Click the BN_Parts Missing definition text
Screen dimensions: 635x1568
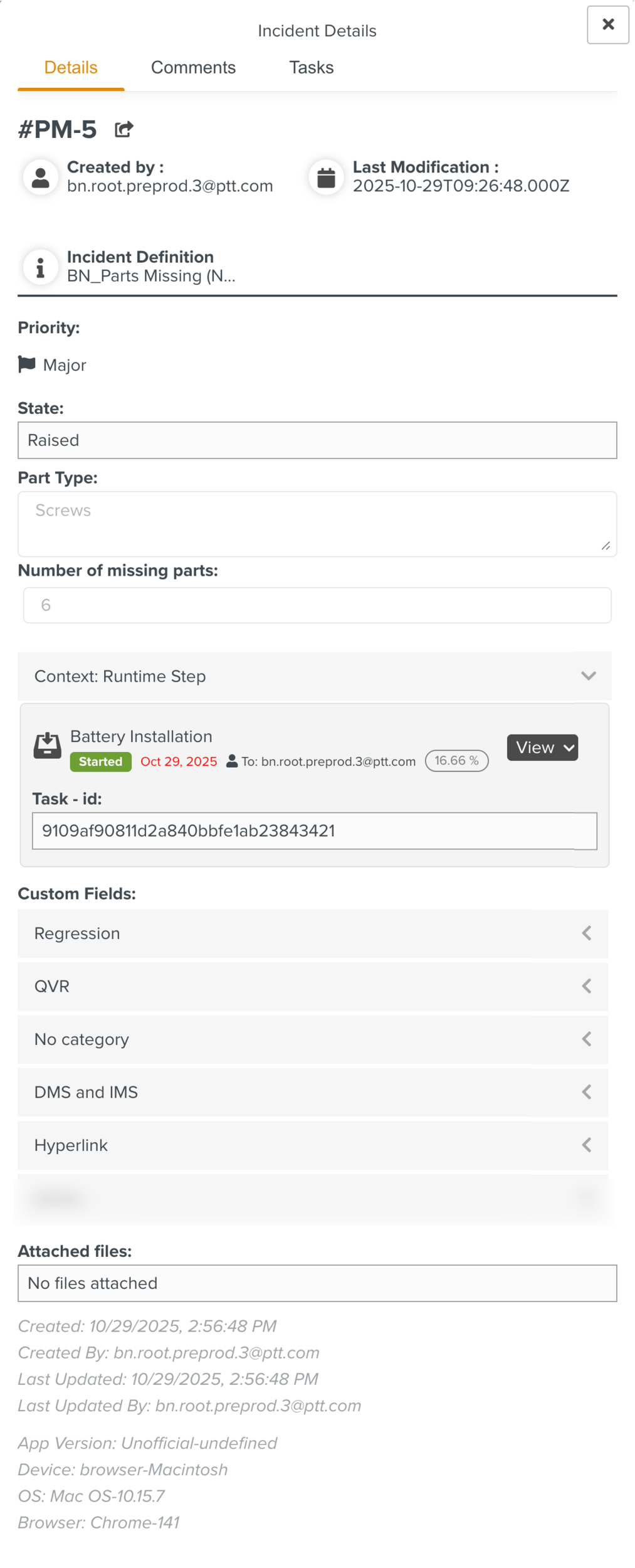click(151, 276)
